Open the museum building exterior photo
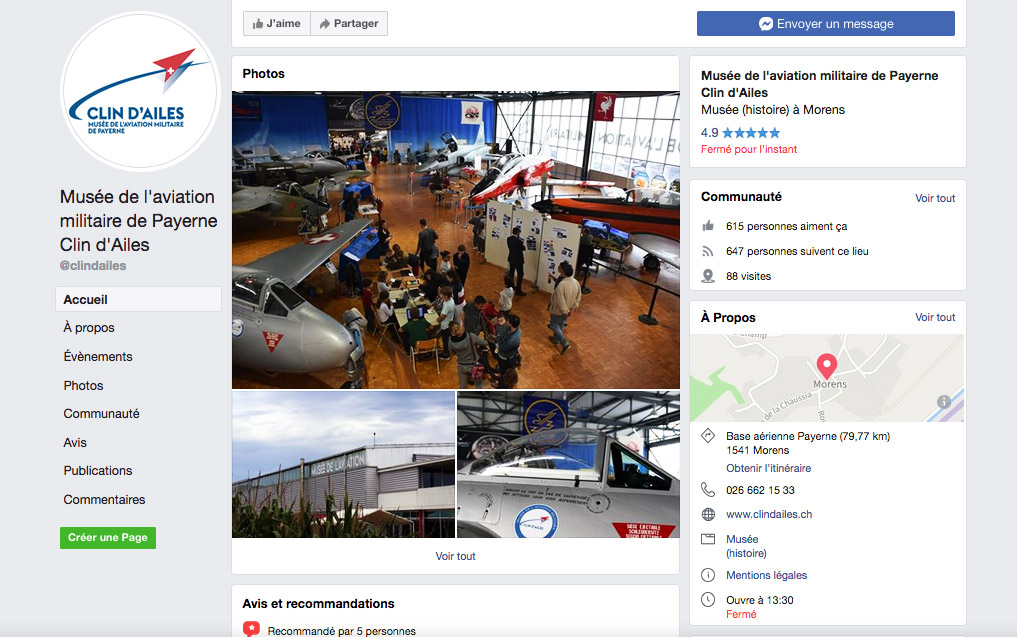Screen dimensions: 1017x637 coord(343,464)
